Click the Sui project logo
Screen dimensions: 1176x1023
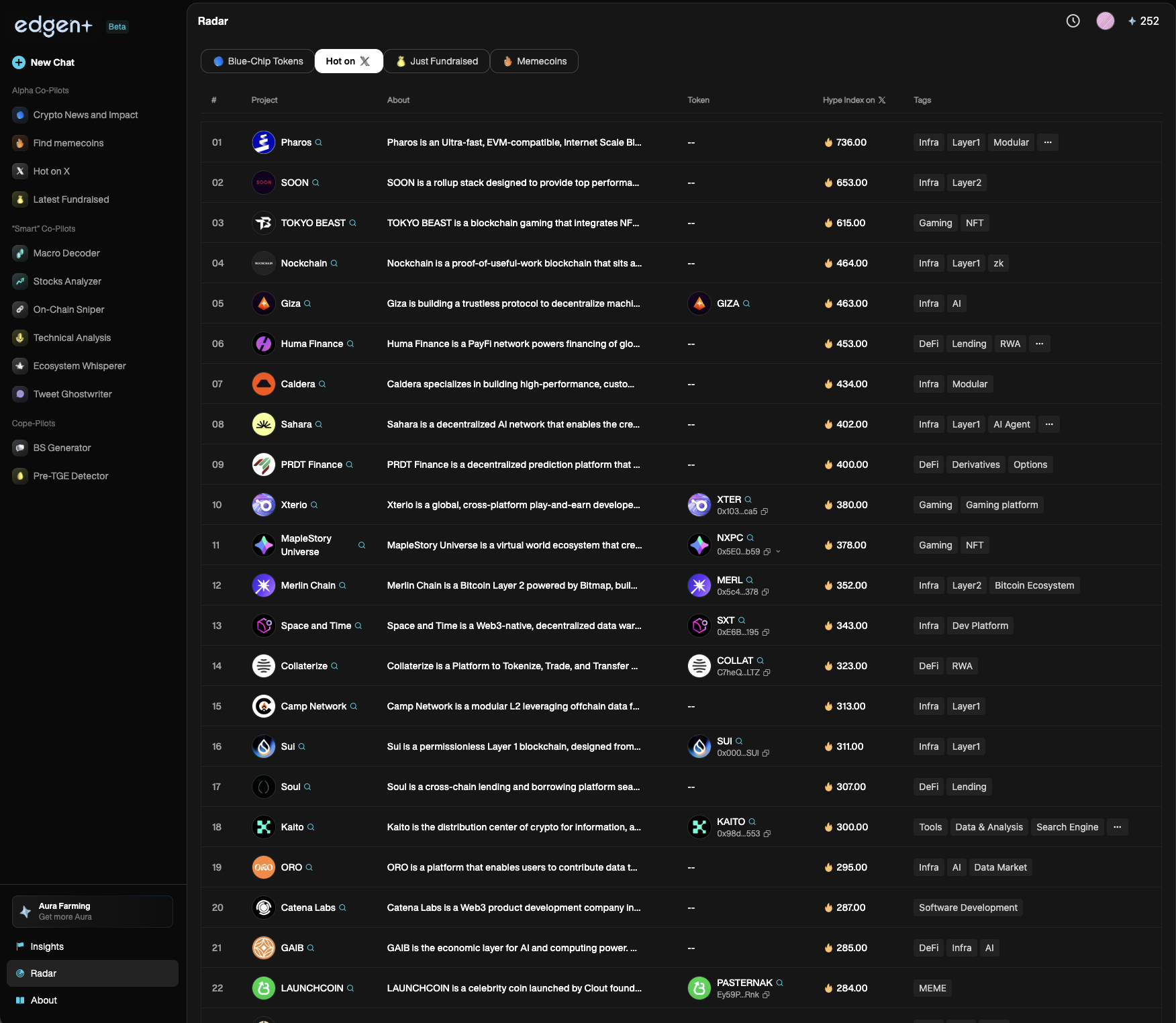pos(263,746)
